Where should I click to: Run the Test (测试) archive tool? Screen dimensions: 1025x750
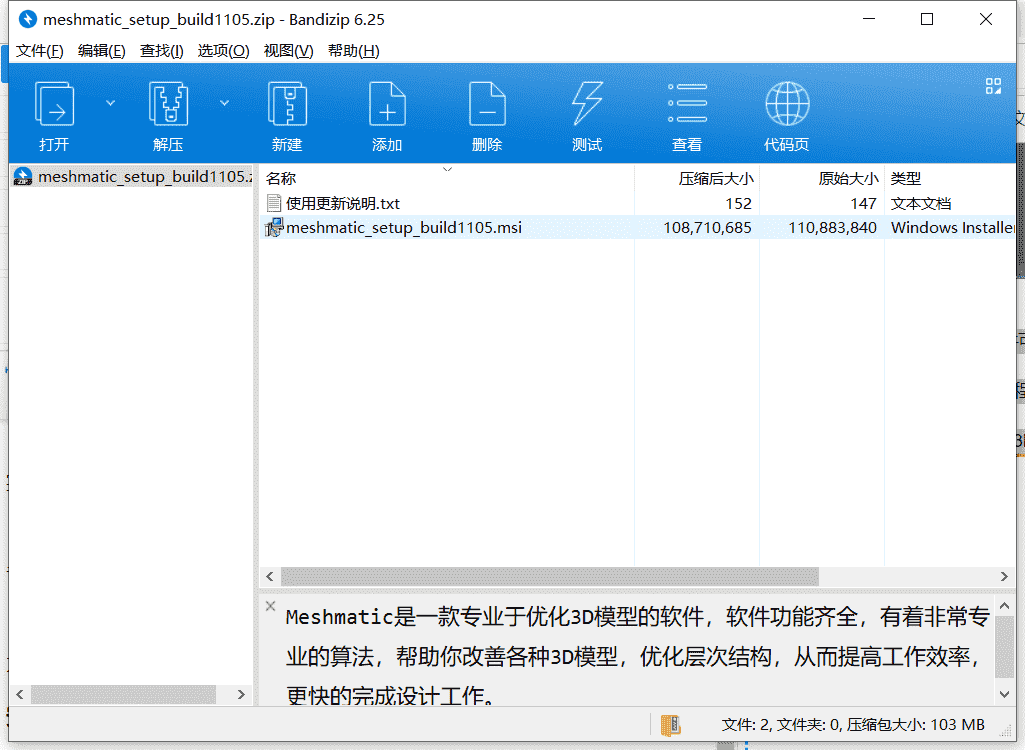[587, 103]
